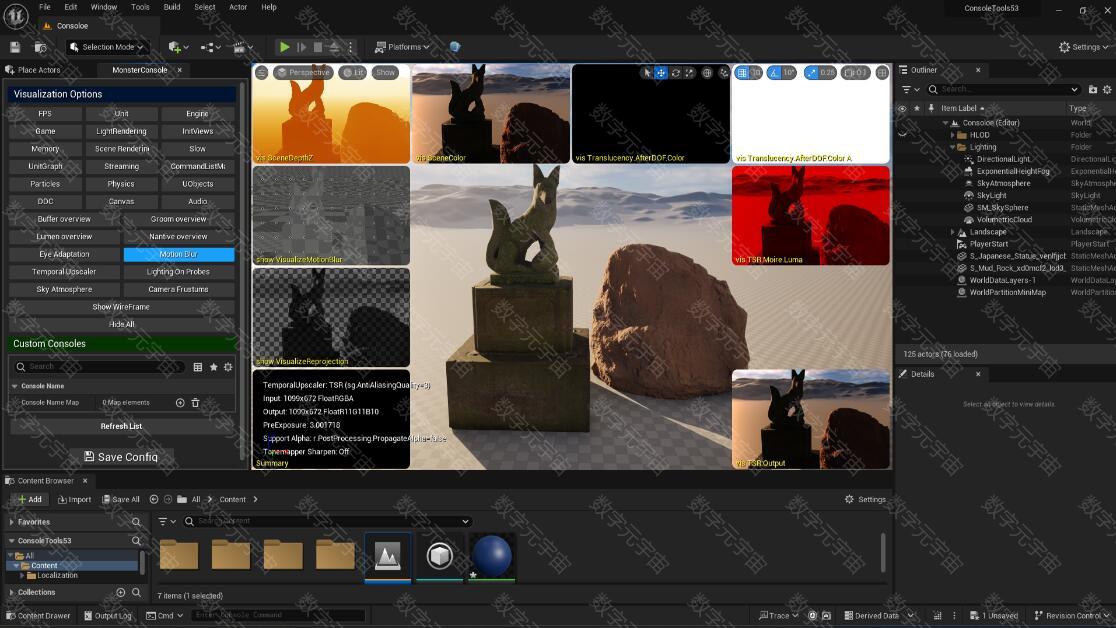1116x628 pixels.
Task: Open the Output Log from status bar
Action: point(107,616)
